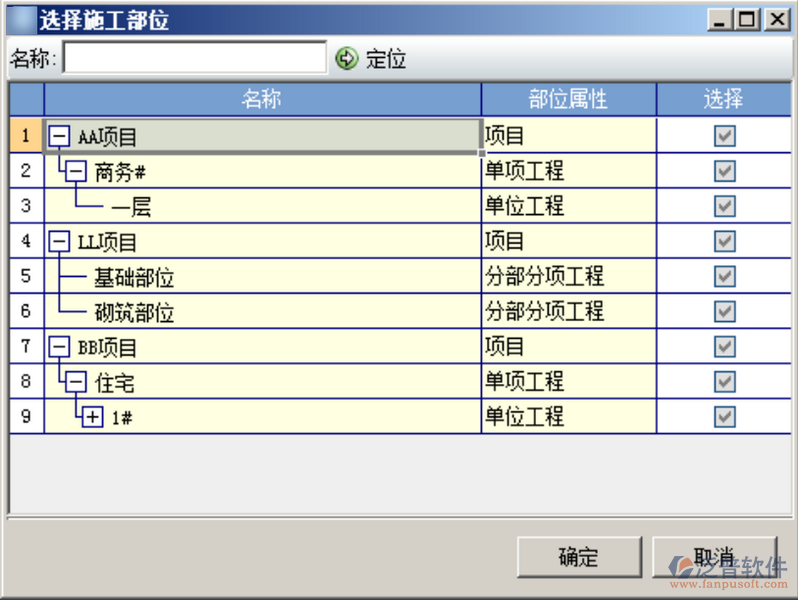The image size is (798, 600).
Task: Maximize the 选择施工部位 dialog window
Action: (x=747, y=19)
